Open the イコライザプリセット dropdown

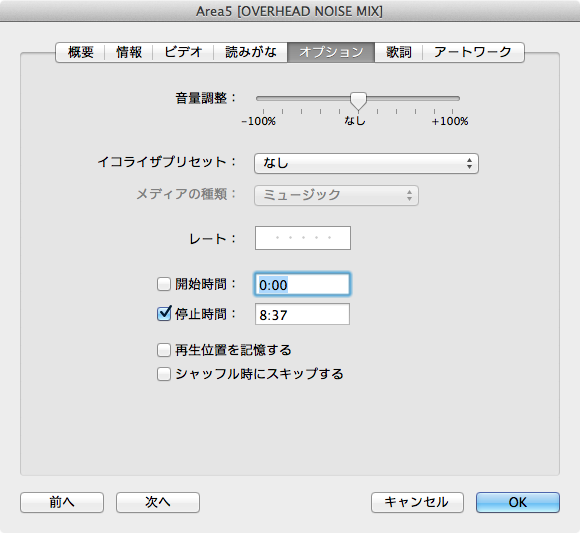pyautogui.click(x=366, y=163)
